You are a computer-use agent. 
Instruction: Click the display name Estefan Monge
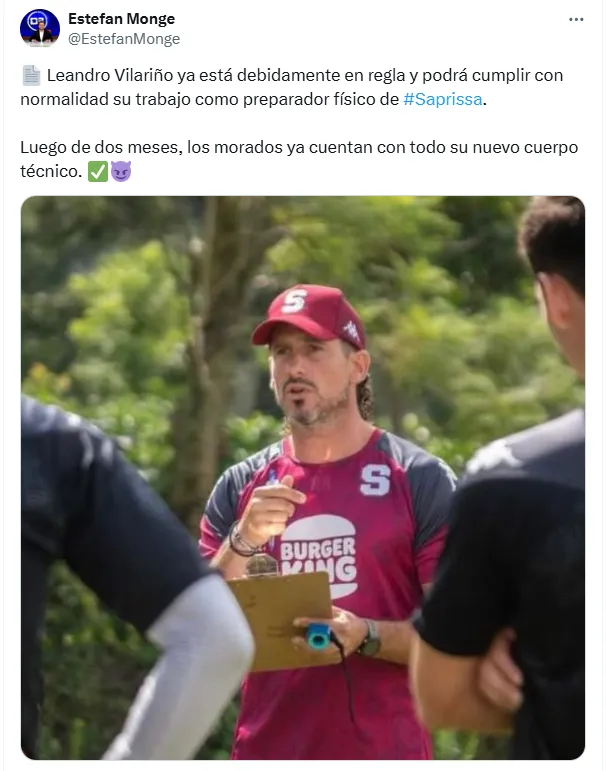(121, 19)
